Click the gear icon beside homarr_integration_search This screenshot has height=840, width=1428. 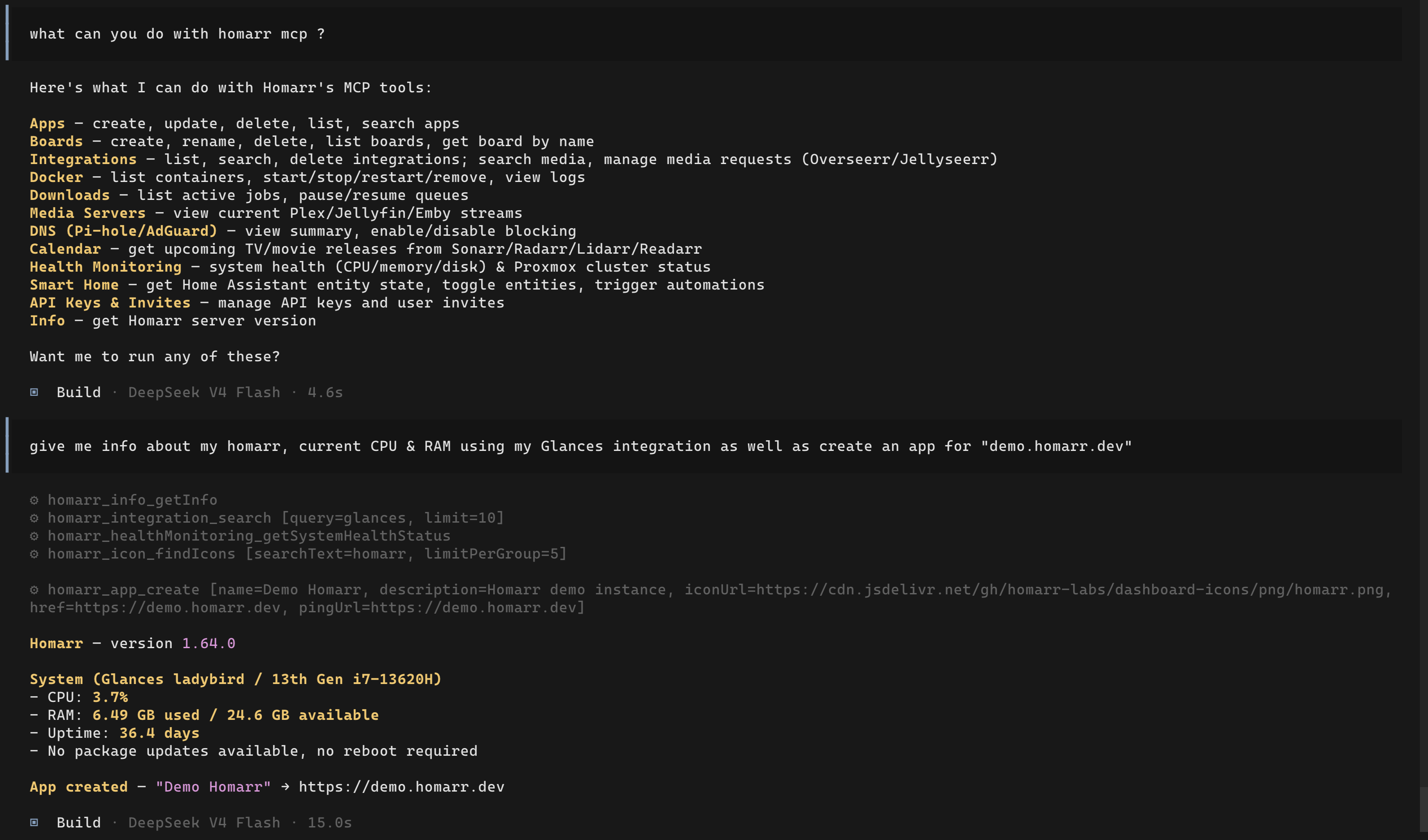pyautogui.click(x=34, y=518)
